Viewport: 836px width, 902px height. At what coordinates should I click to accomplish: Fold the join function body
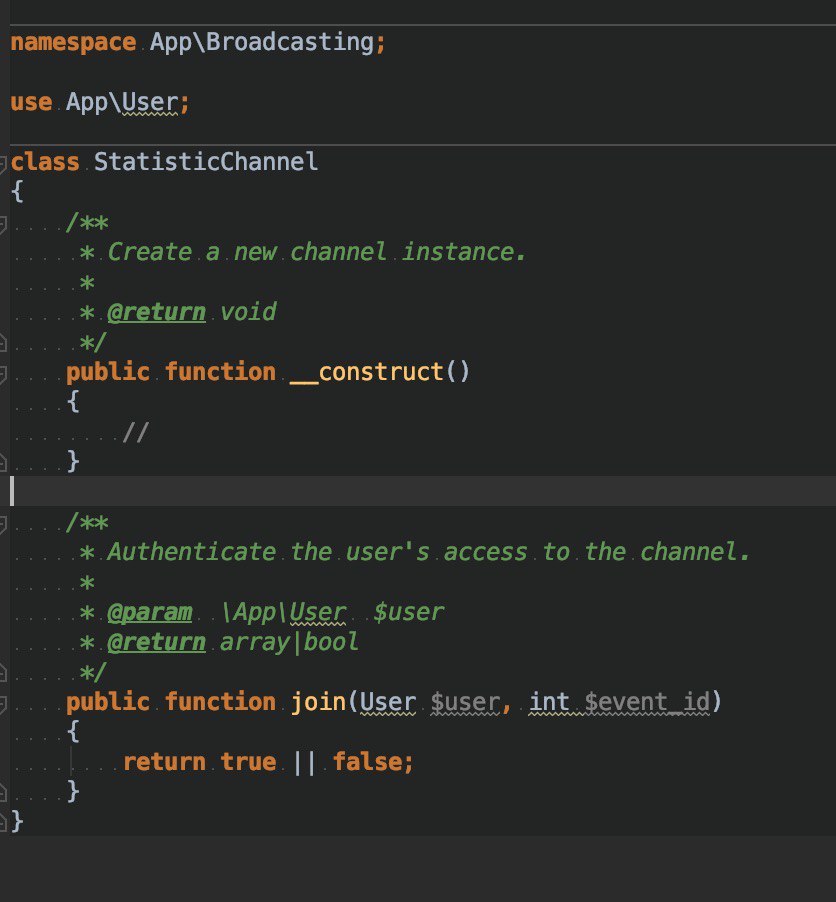tap(2, 704)
